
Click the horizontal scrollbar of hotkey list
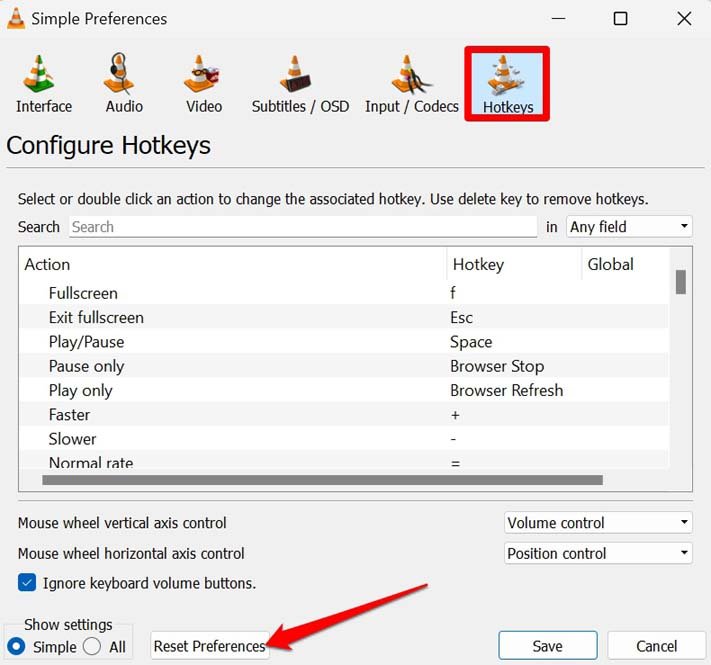click(322, 480)
